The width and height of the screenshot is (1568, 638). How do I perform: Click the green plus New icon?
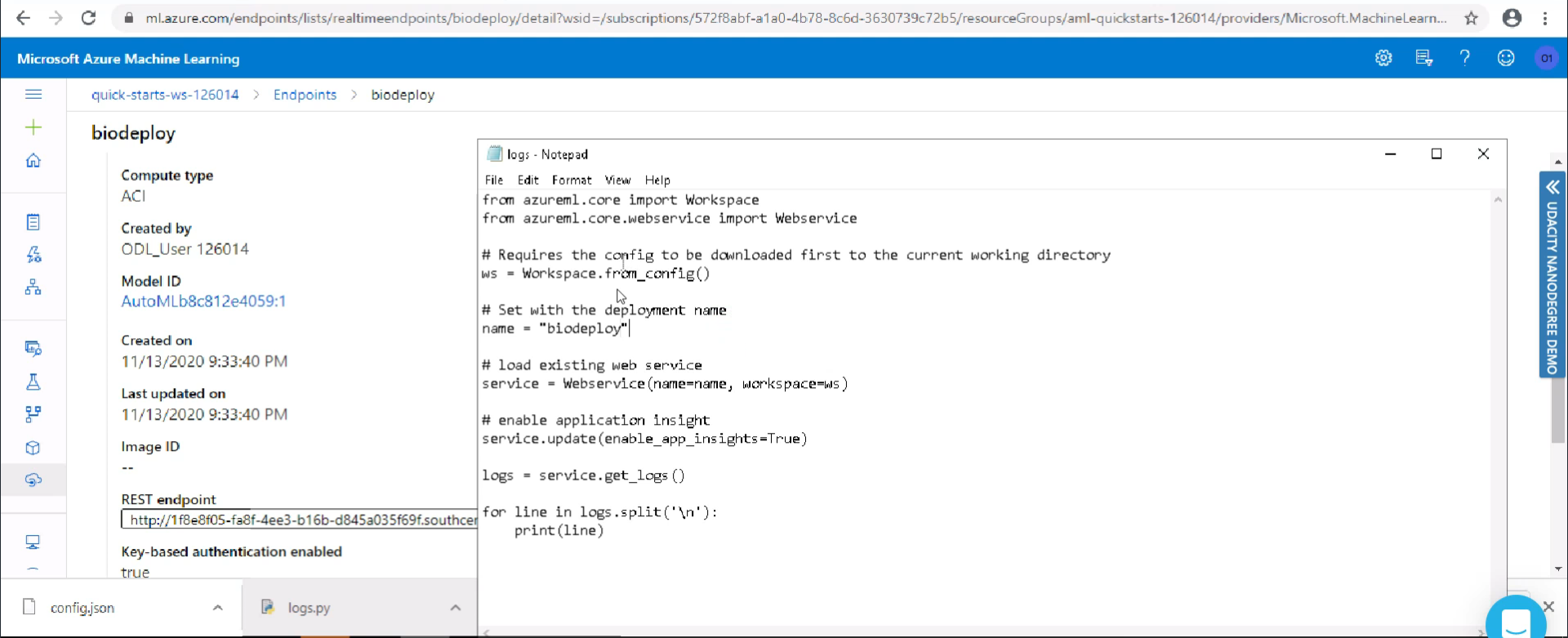point(33,127)
